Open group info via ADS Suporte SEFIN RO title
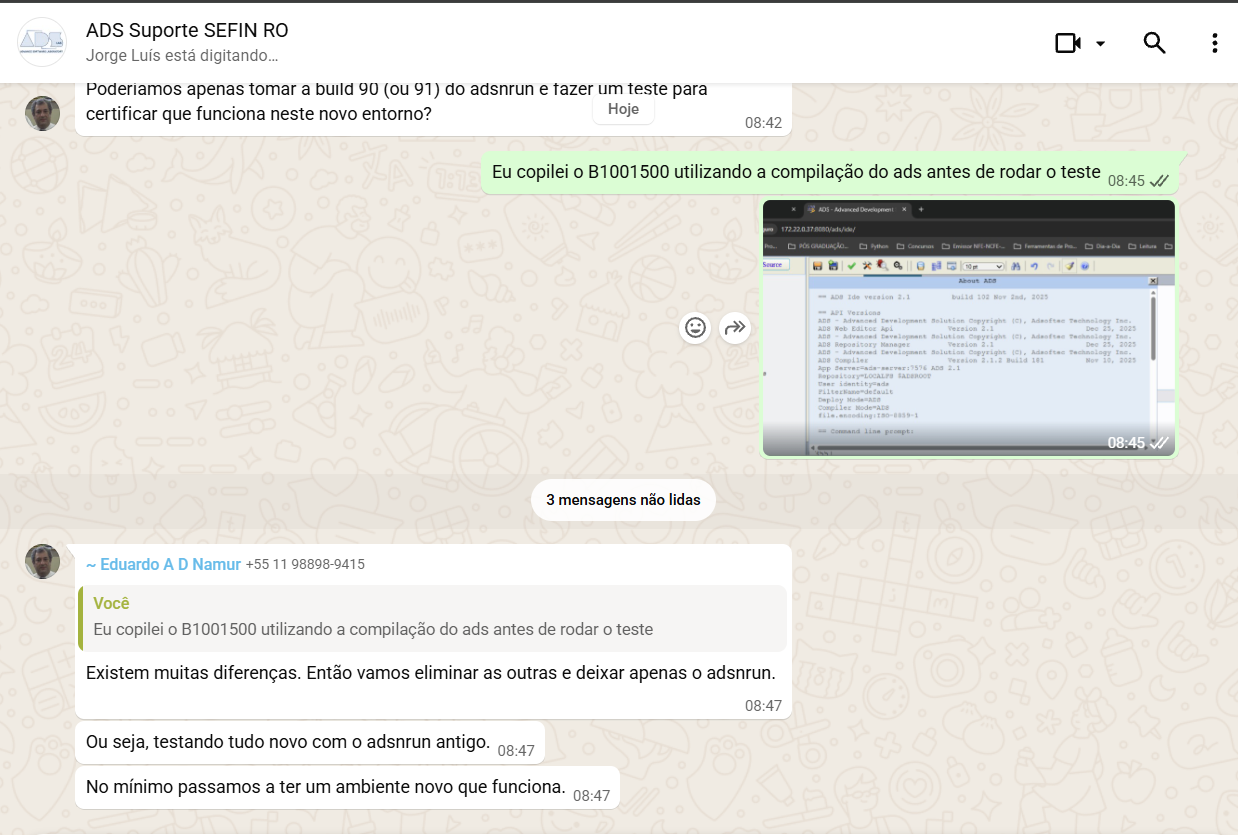 click(x=187, y=31)
